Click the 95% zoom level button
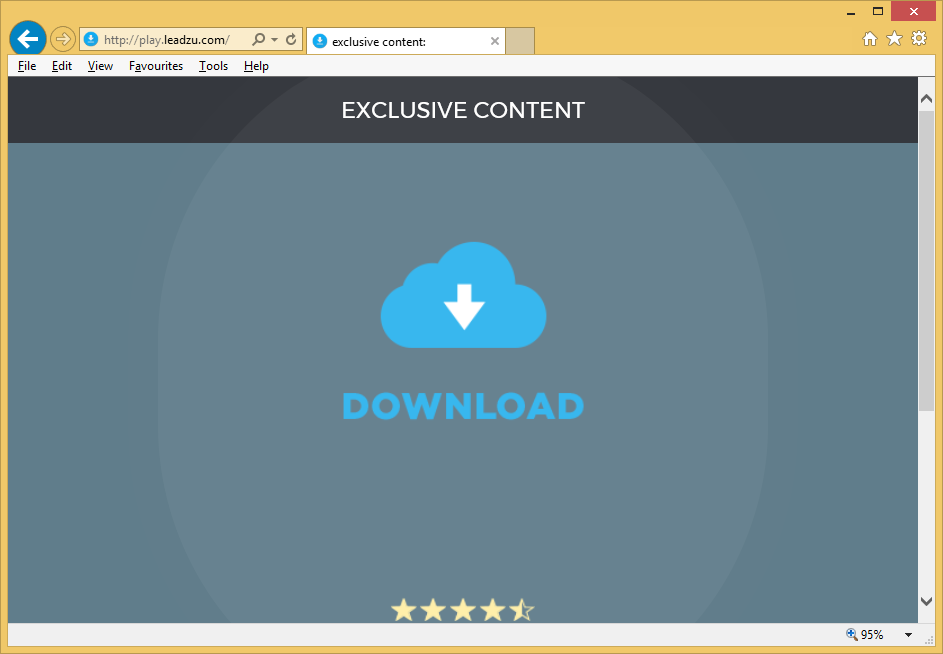The height and width of the screenshot is (654, 943). point(865,635)
